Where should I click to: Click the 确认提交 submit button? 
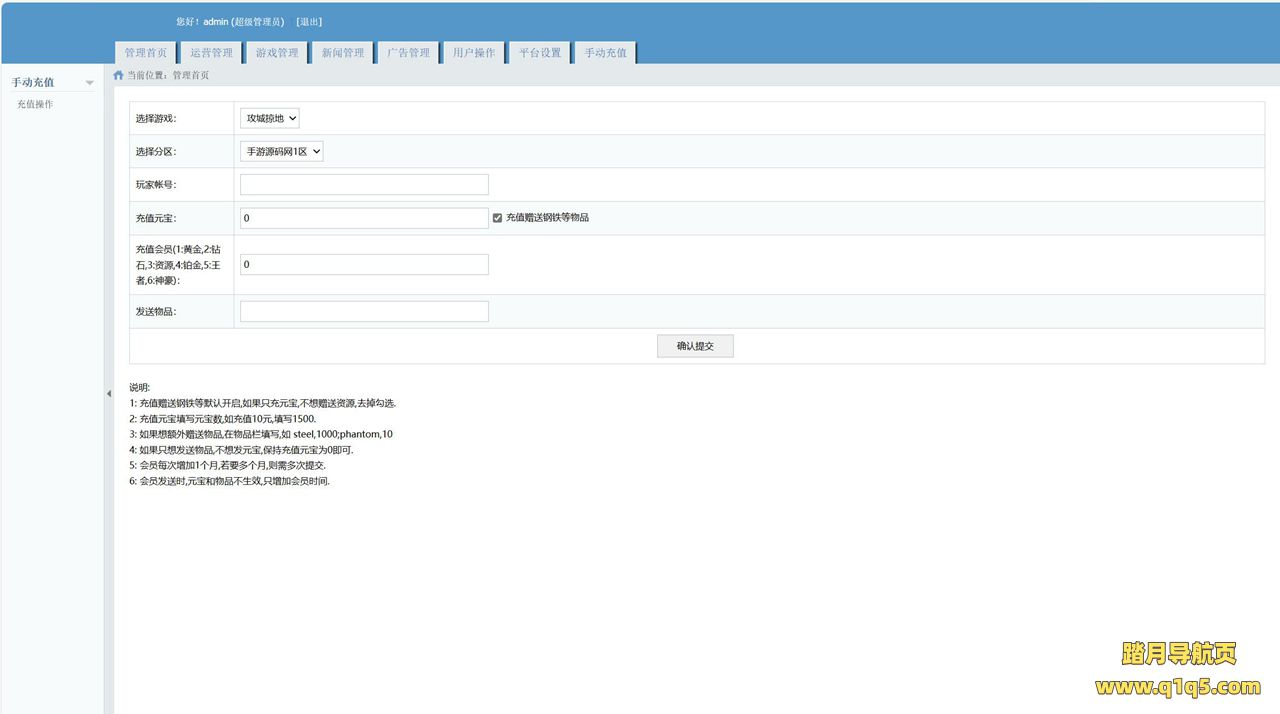click(x=695, y=346)
